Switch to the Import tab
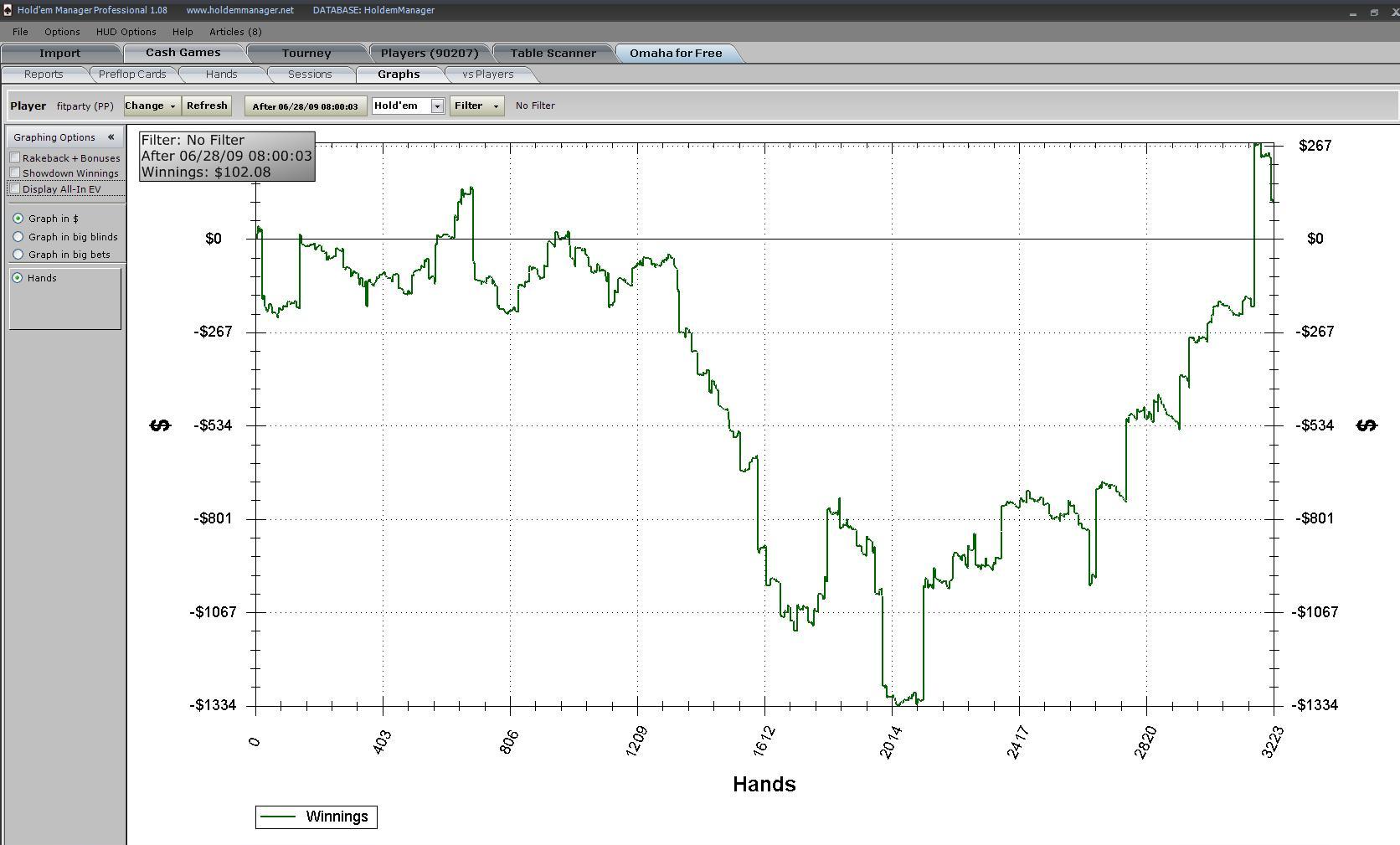 [60, 53]
